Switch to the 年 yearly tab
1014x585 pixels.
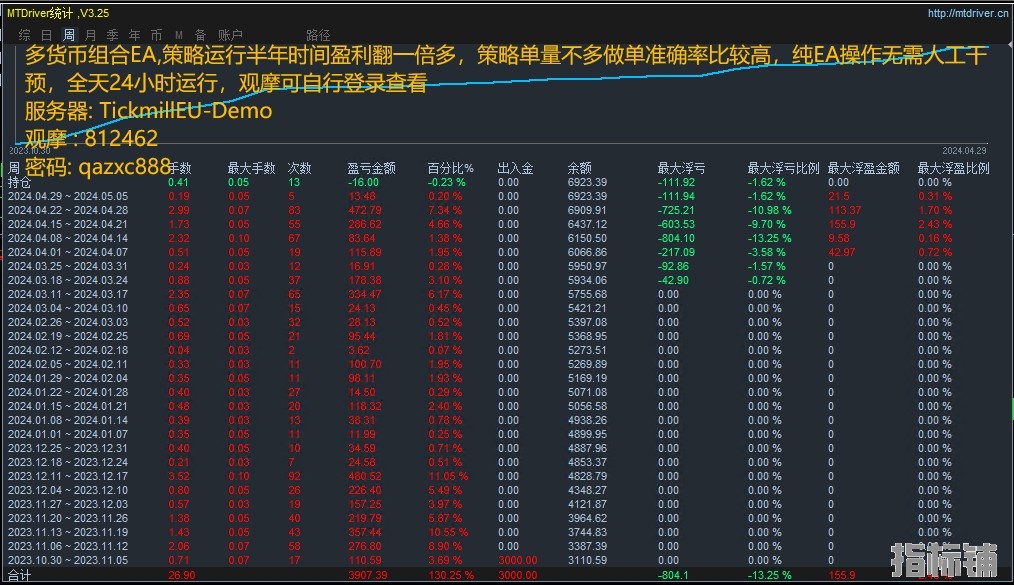pos(135,35)
